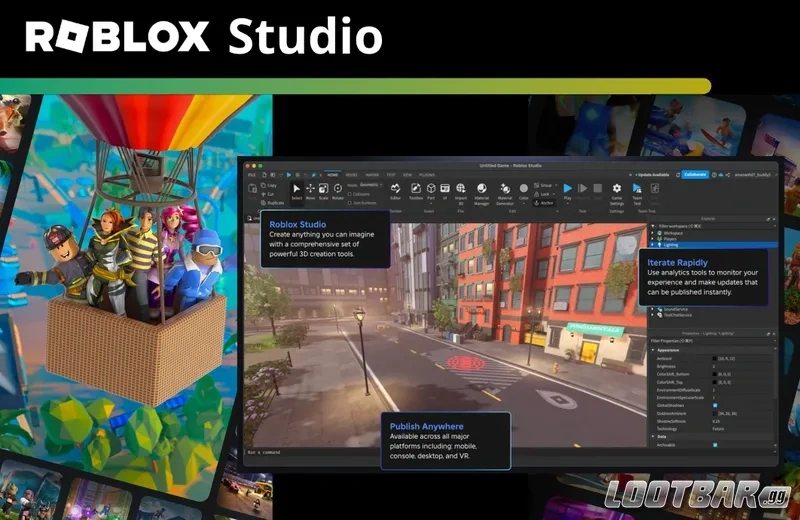Viewport: 800px width, 520px height.
Task: Switch to the PLUGINS tab
Action: point(427,175)
